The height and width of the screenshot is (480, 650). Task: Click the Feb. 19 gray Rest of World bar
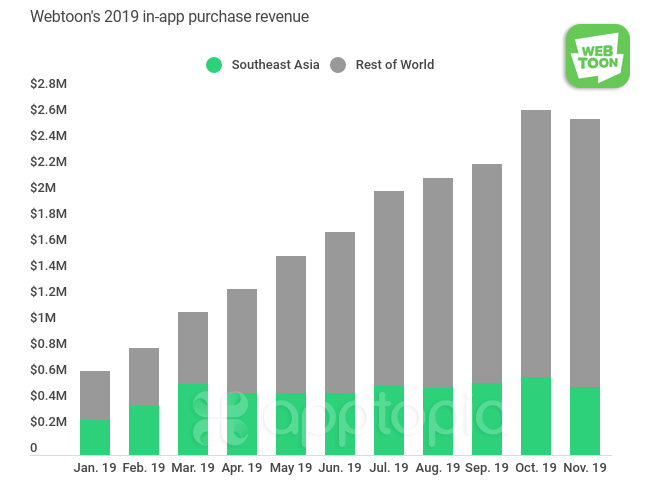[x=144, y=376]
